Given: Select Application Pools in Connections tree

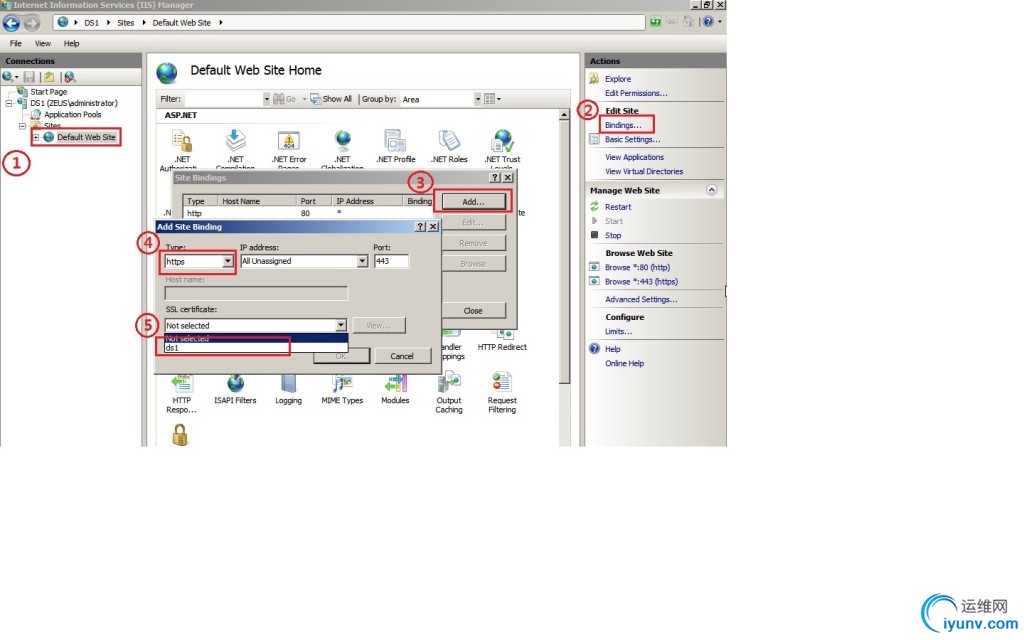Looking at the screenshot, I should pos(72,114).
